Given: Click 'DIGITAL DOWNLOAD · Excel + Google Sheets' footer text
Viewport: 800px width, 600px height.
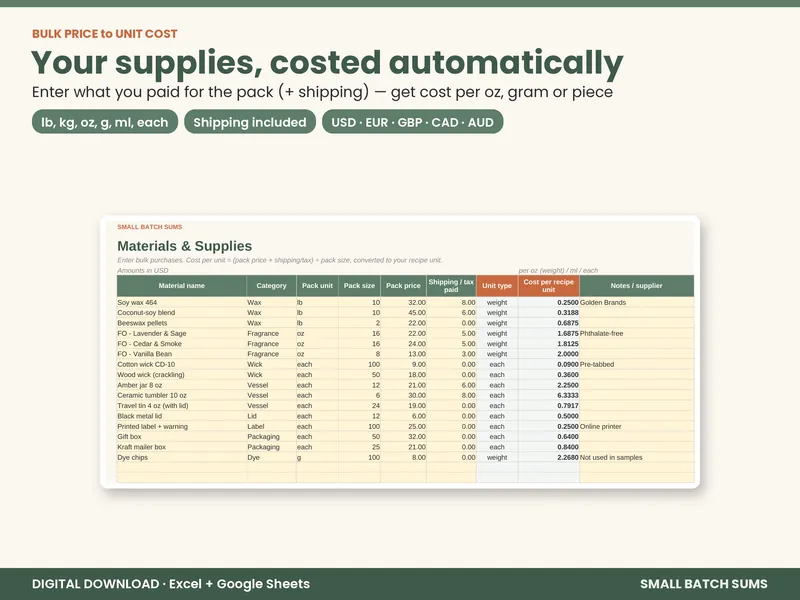Looking at the screenshot, I should [x=171, y=584].
